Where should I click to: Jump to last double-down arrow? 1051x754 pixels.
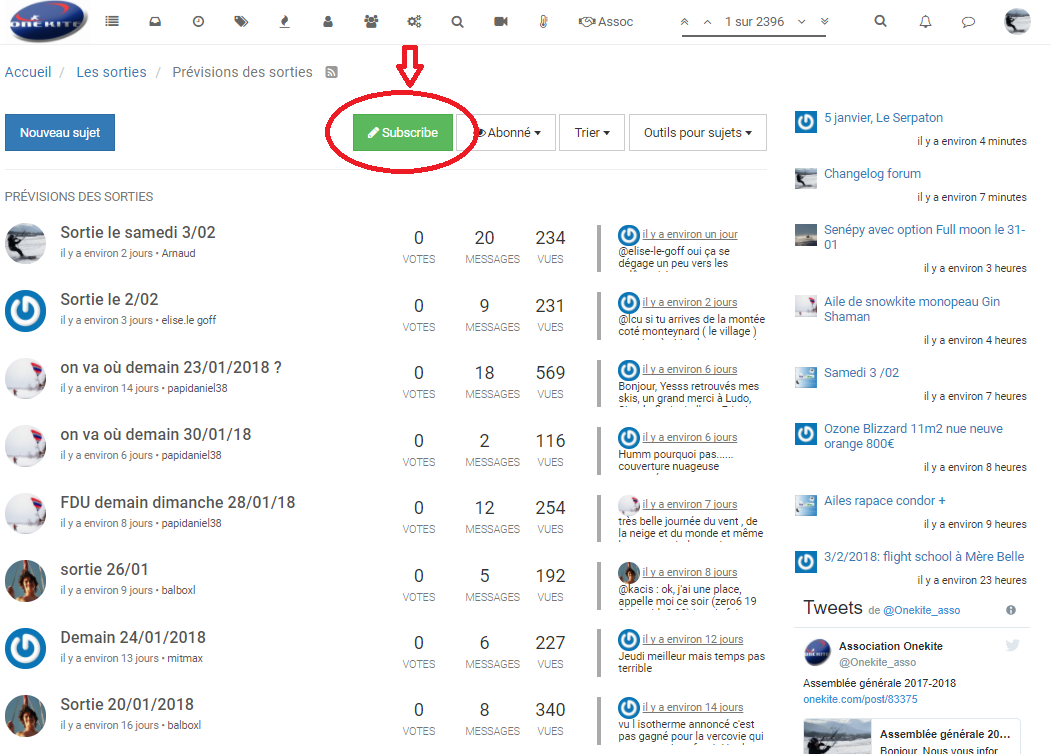[x=824, y=21]
